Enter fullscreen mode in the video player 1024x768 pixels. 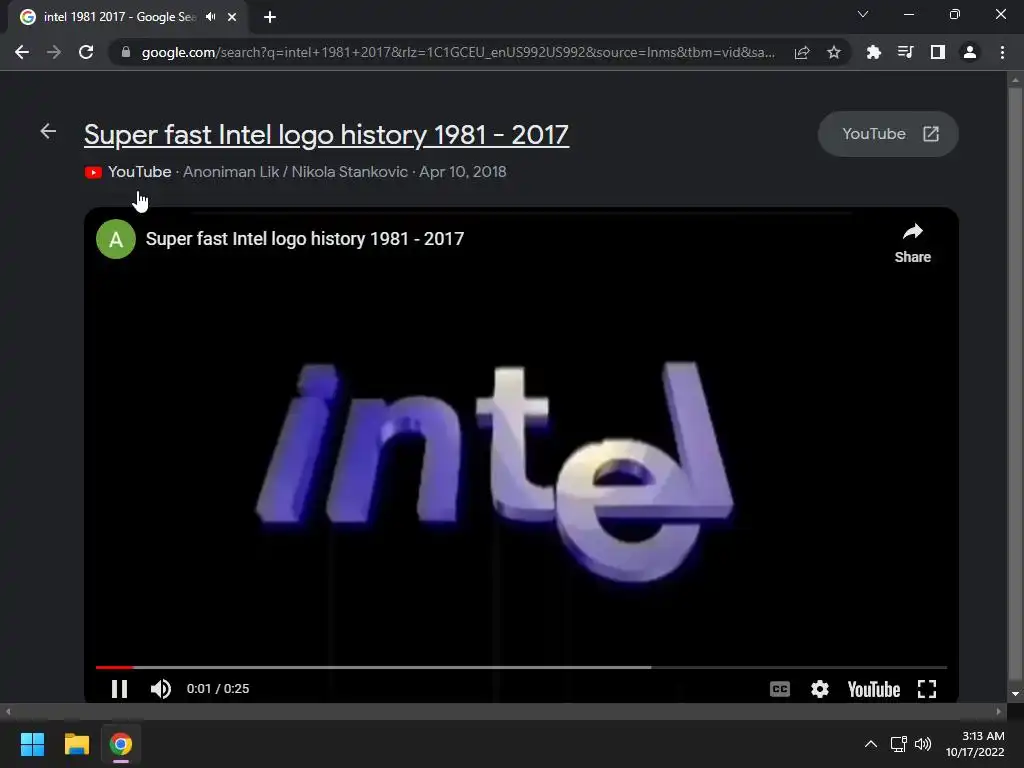(927, 689)
